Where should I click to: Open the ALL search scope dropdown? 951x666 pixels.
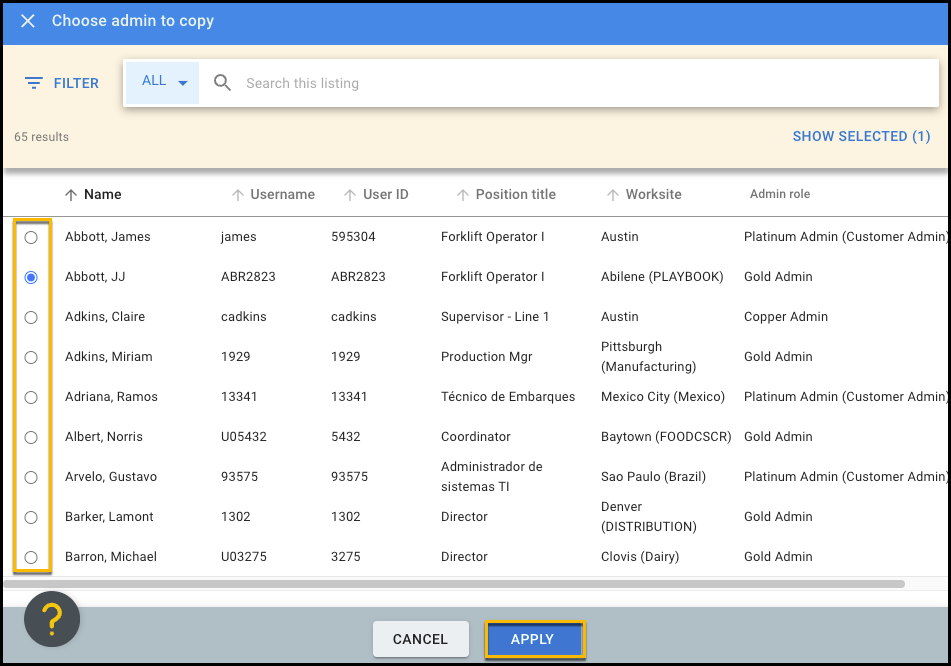(x=163, y=82)
